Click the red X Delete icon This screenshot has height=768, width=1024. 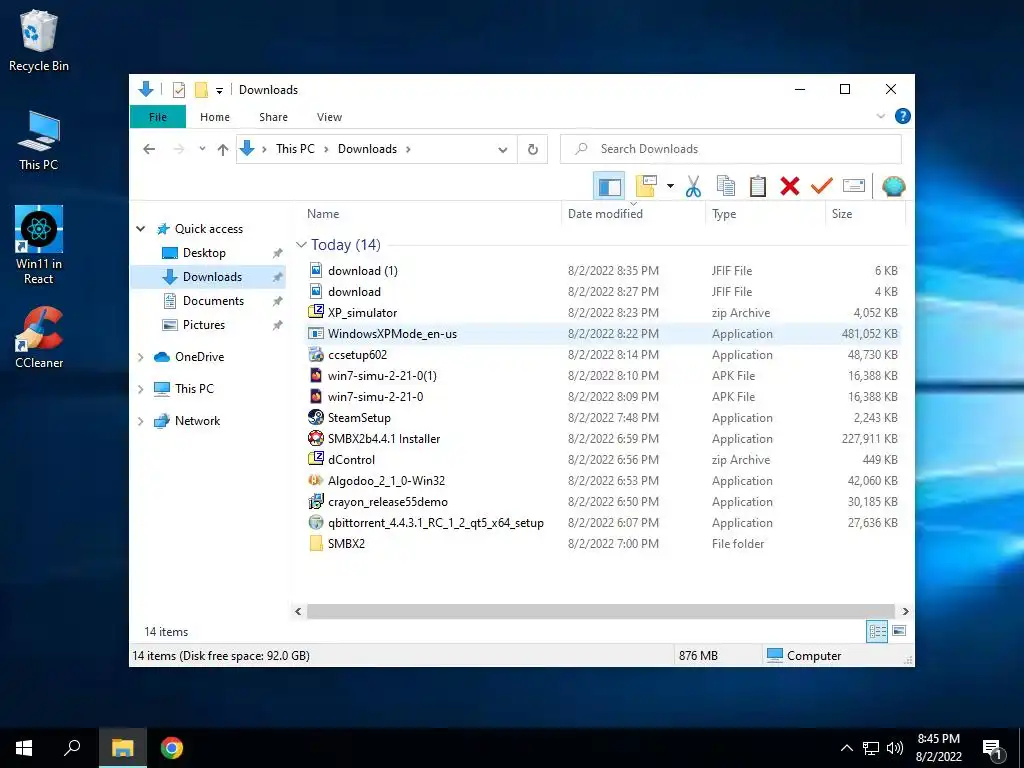(790, 186)
